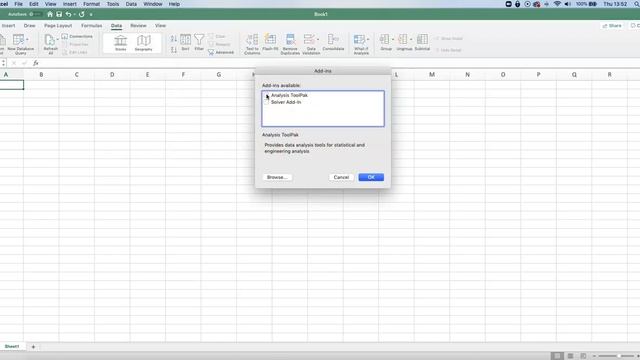The width and height of the screenshot is (640, 360).
Task: Expand the Refresh All dropdown arrow
Action: coord(58,39)
